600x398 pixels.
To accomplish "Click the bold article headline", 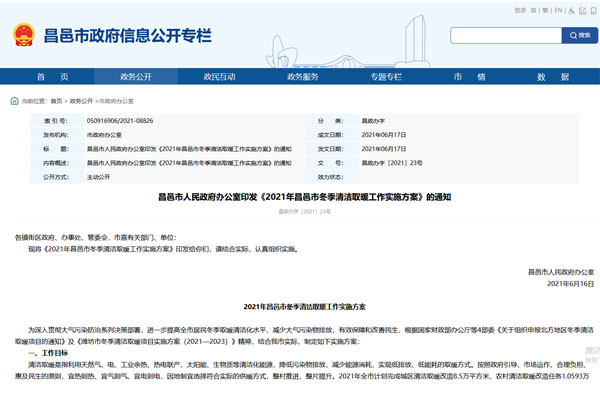I will point(305,197).
